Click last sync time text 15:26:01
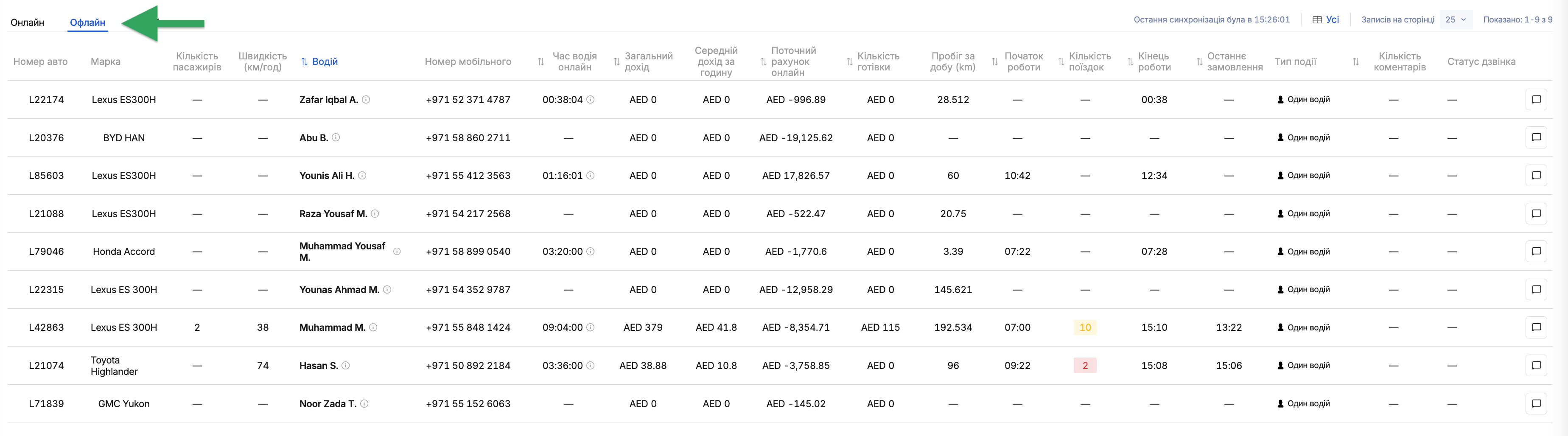This screenshot has height=436, width=1568. coord(1211,20)
